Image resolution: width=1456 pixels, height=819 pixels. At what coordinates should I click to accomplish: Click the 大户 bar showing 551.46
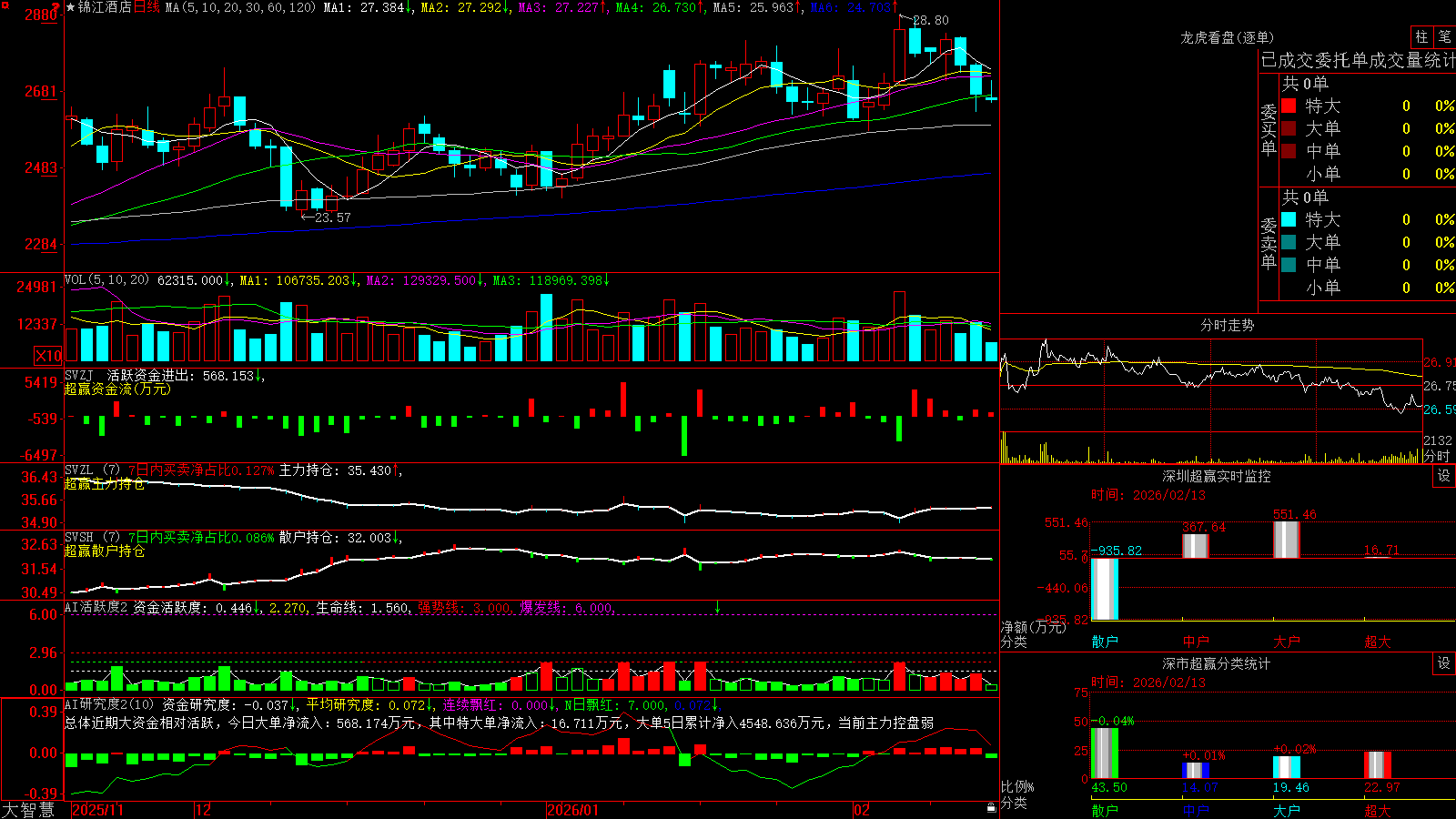[1287, 540]
